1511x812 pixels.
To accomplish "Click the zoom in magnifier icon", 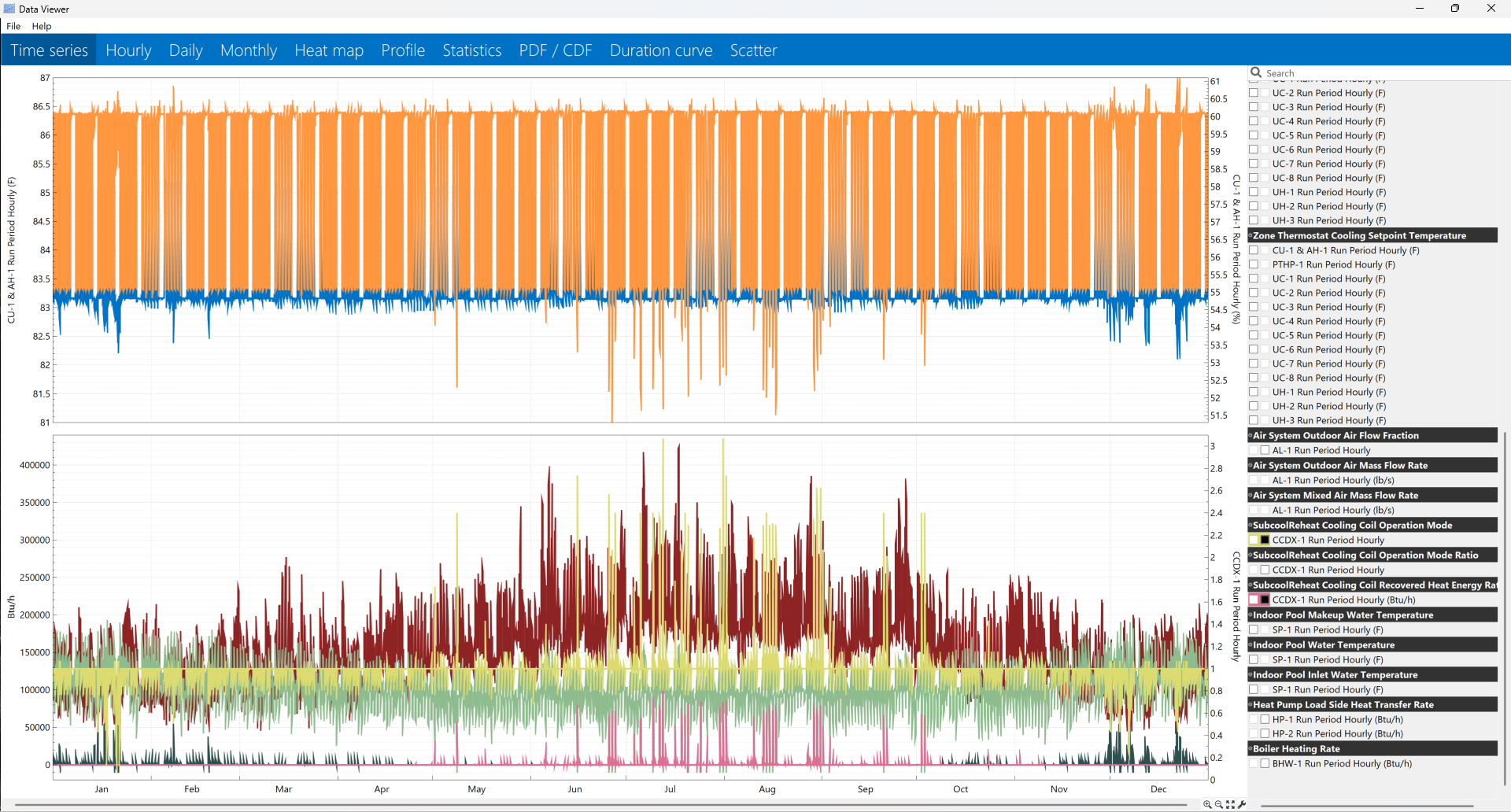I will point(1207,804).
